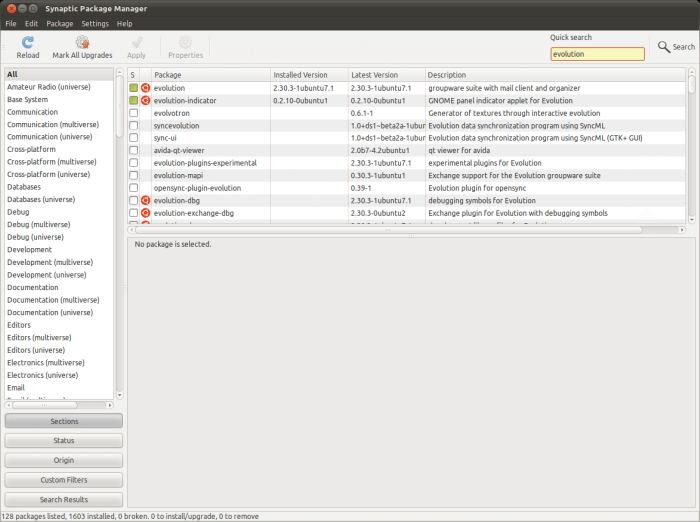Open the Edit menu
This screenshot has height=522, width=700.
click(31, 24)
